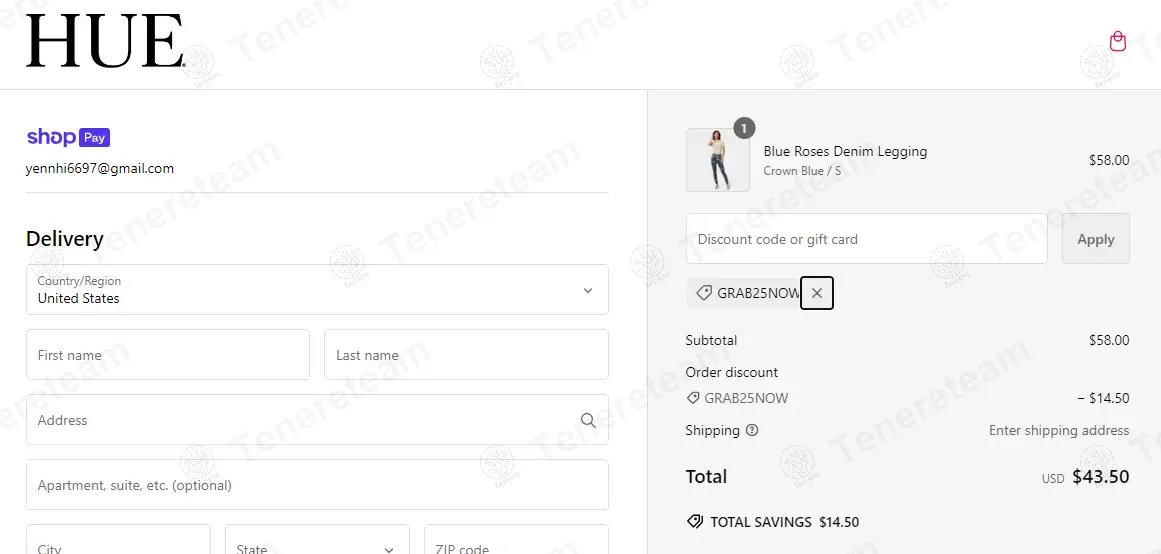Click the address search magnifier icon
This screenshot has height=554, width=1161.
pyautogui.click(x=588, y=420)
